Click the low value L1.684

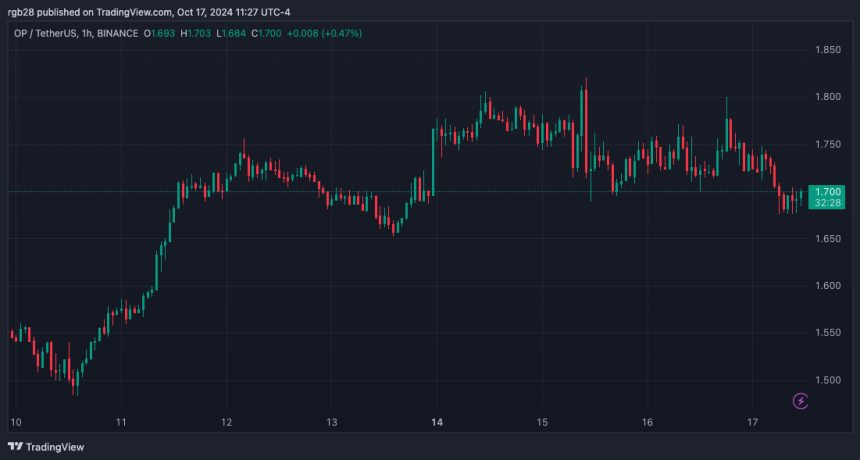coord(231,33)
